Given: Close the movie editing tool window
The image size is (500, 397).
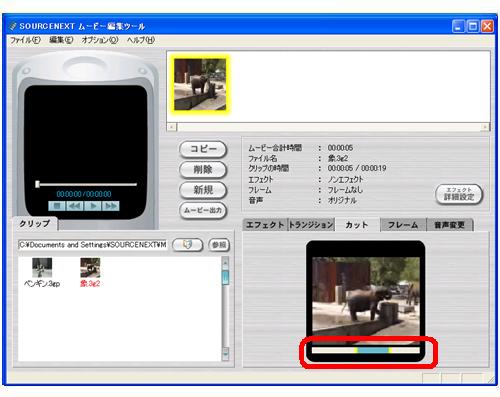Looking at the screenshot, I should (487, 26).
